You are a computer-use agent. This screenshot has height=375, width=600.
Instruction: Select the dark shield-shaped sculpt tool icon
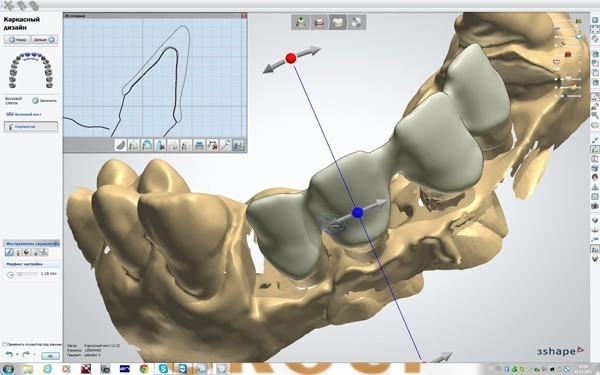coord(26,252)
